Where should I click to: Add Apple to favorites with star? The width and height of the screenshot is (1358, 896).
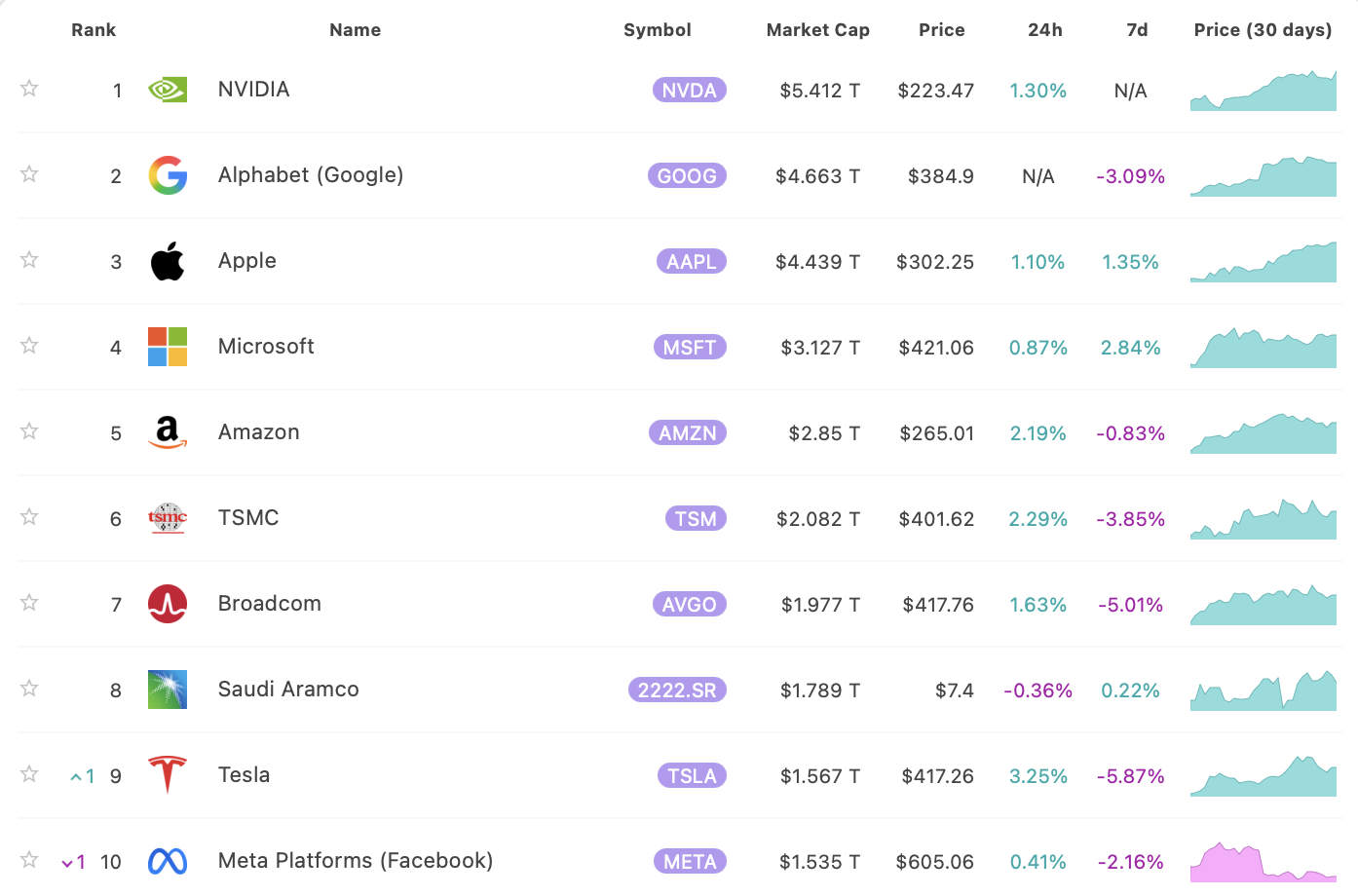pos(29,260)
